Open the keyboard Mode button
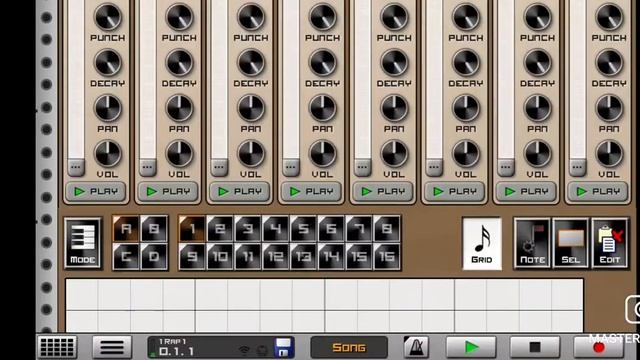The width and height of the screenshot is (640, 360). click(82, 243)
